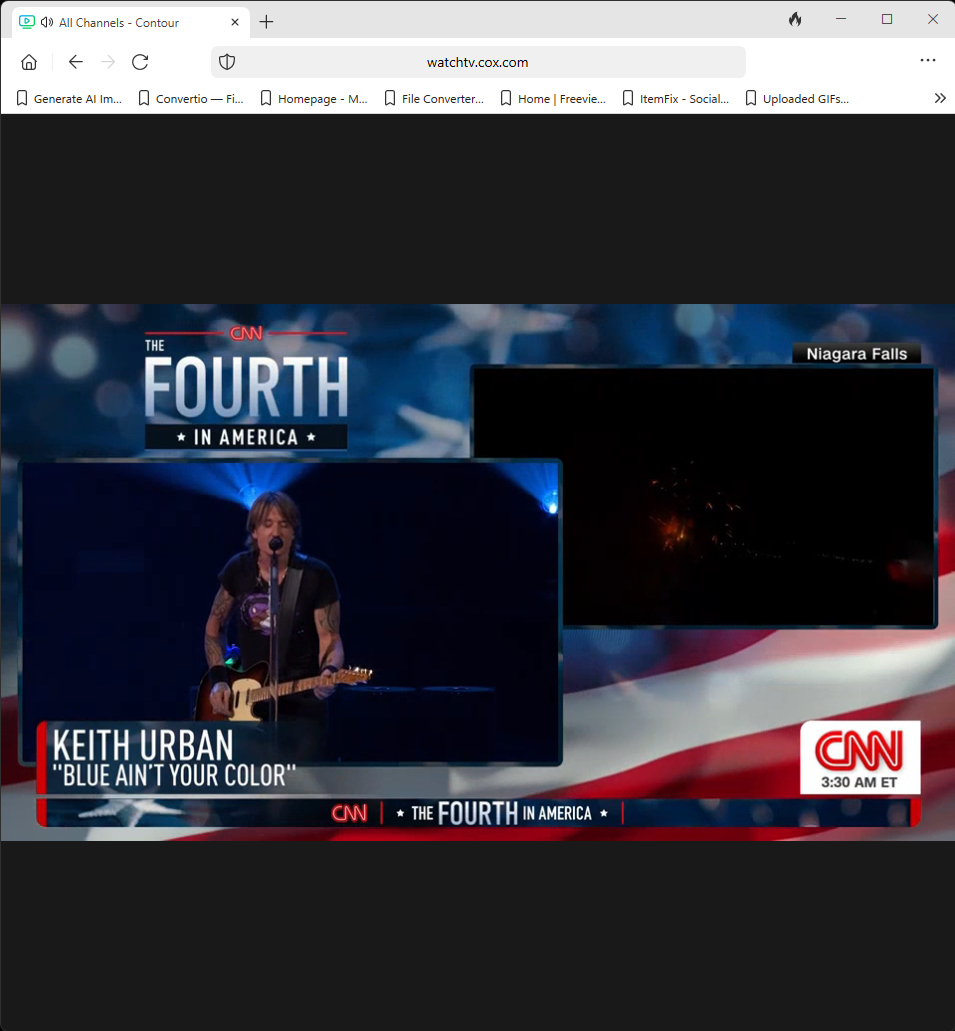Viewport: 955px width, 1031px height.
Task: Open the Convertio bookmark
Action: click(x=191, y=99)
